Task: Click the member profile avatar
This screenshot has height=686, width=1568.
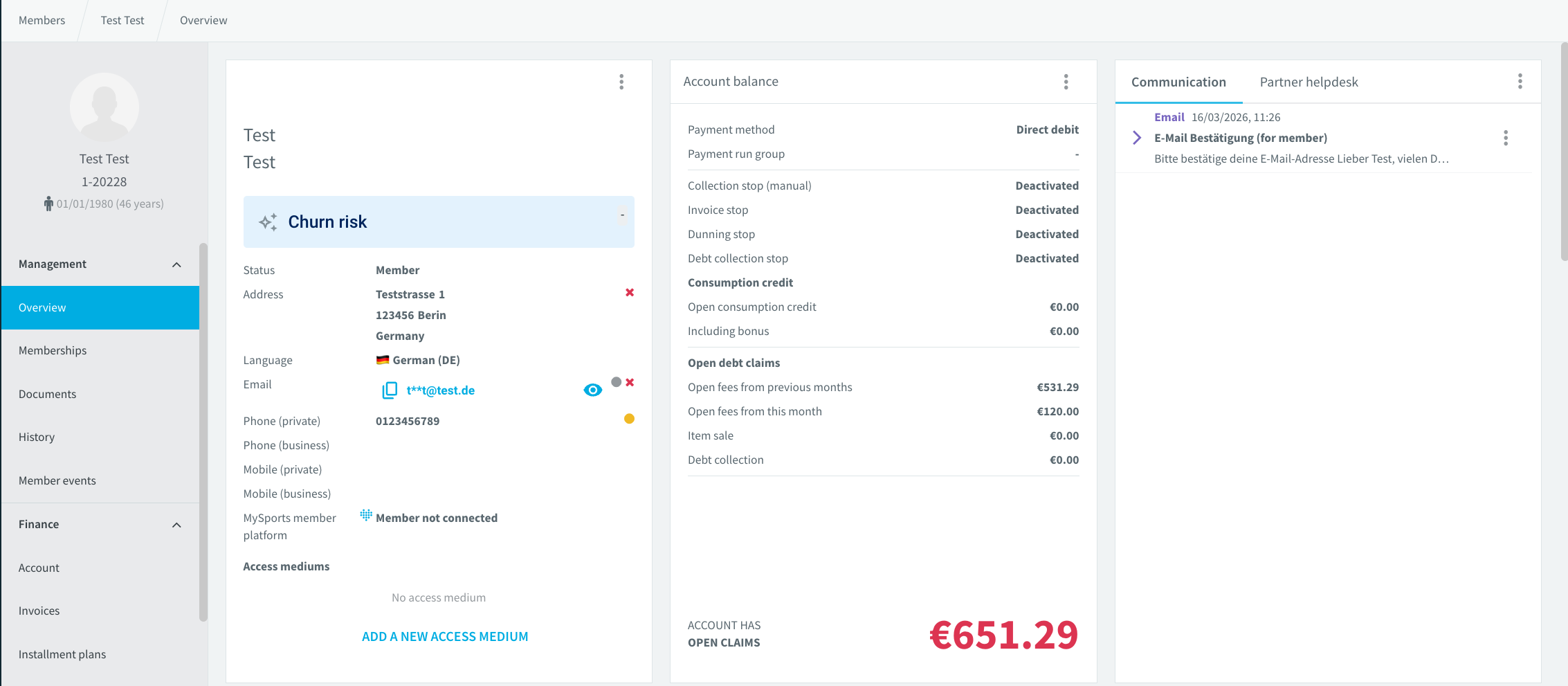Action: click(104, 107)
